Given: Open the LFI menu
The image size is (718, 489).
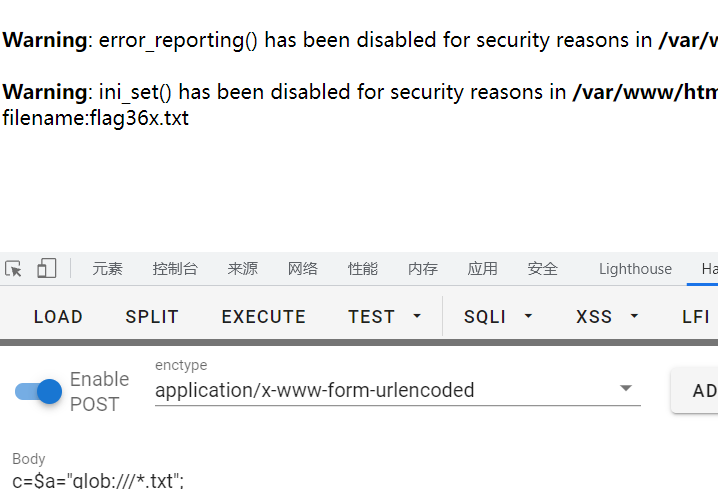Looking at the screenshot, I should [696, 317].
